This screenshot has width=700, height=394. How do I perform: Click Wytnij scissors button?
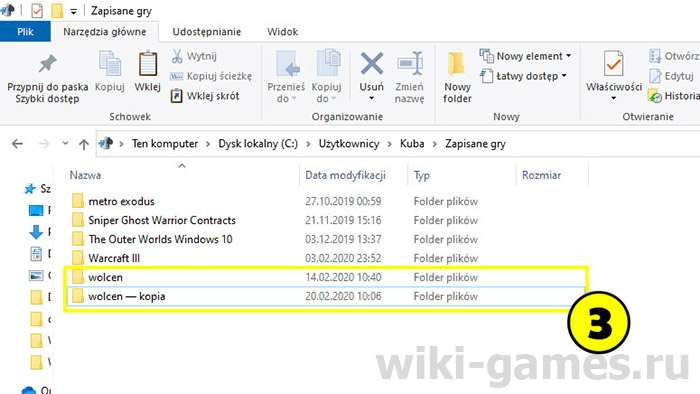(194, 56)
